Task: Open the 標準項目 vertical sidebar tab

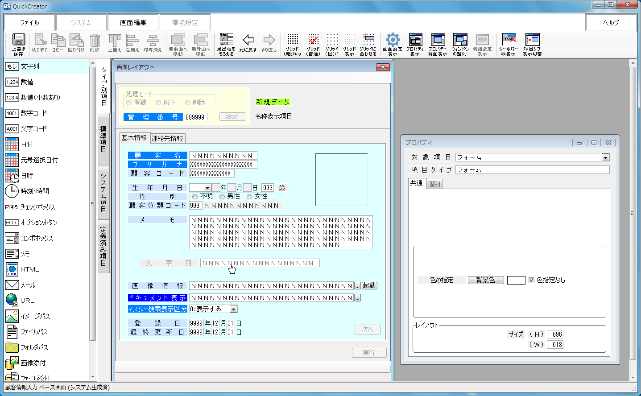Action: (103, 139)
